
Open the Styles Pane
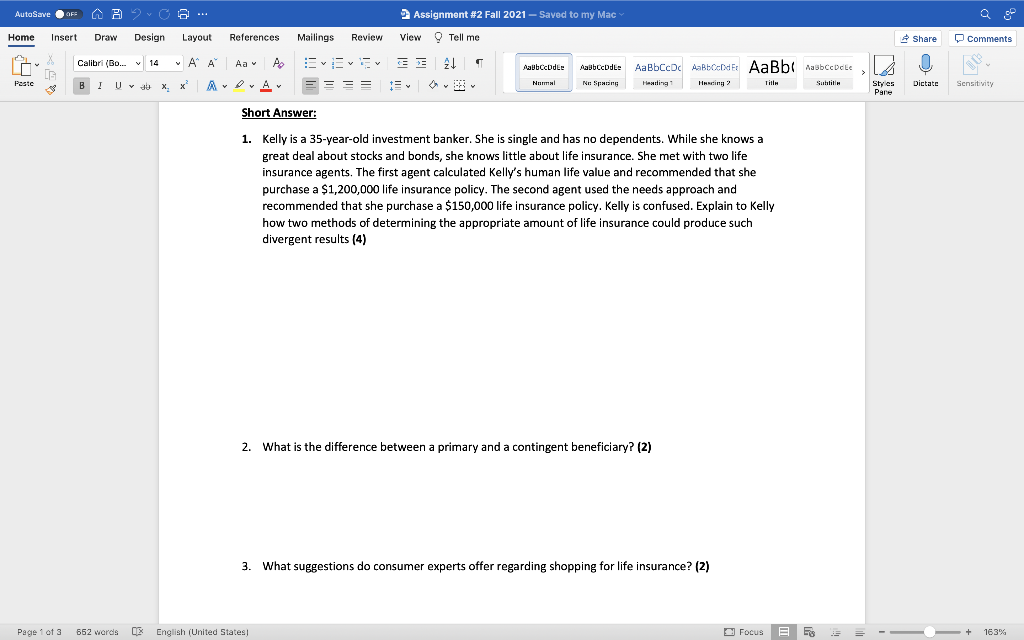[884, 72]
